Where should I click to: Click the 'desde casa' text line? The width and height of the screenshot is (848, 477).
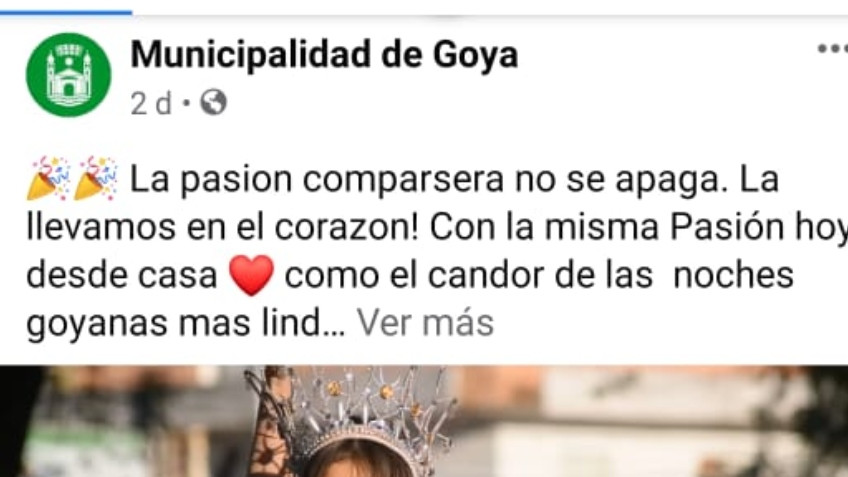click(x=122, y=275)
